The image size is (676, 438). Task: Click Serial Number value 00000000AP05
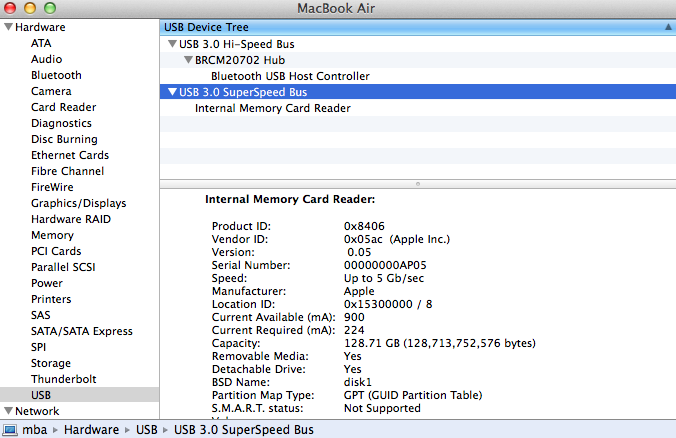coord(385,265)
